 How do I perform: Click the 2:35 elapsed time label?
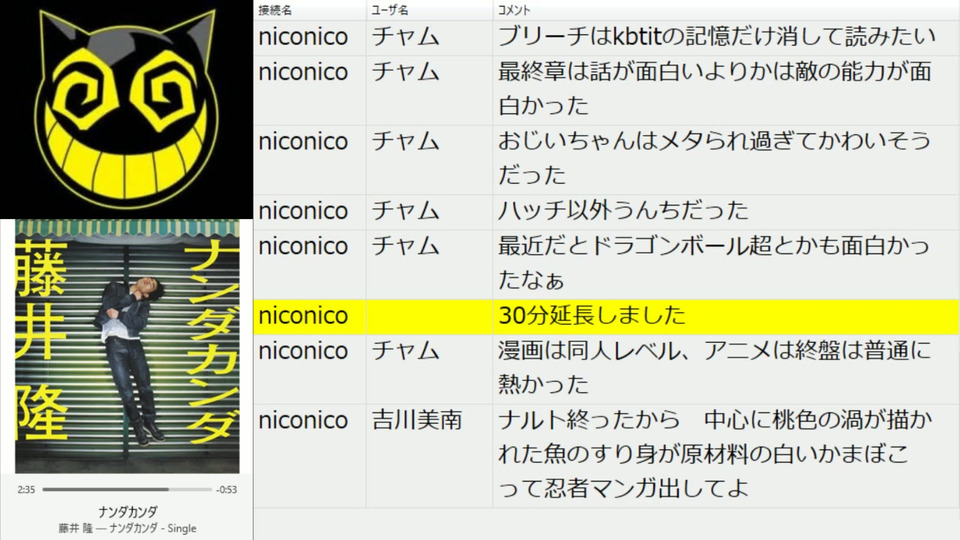point(26,489)
